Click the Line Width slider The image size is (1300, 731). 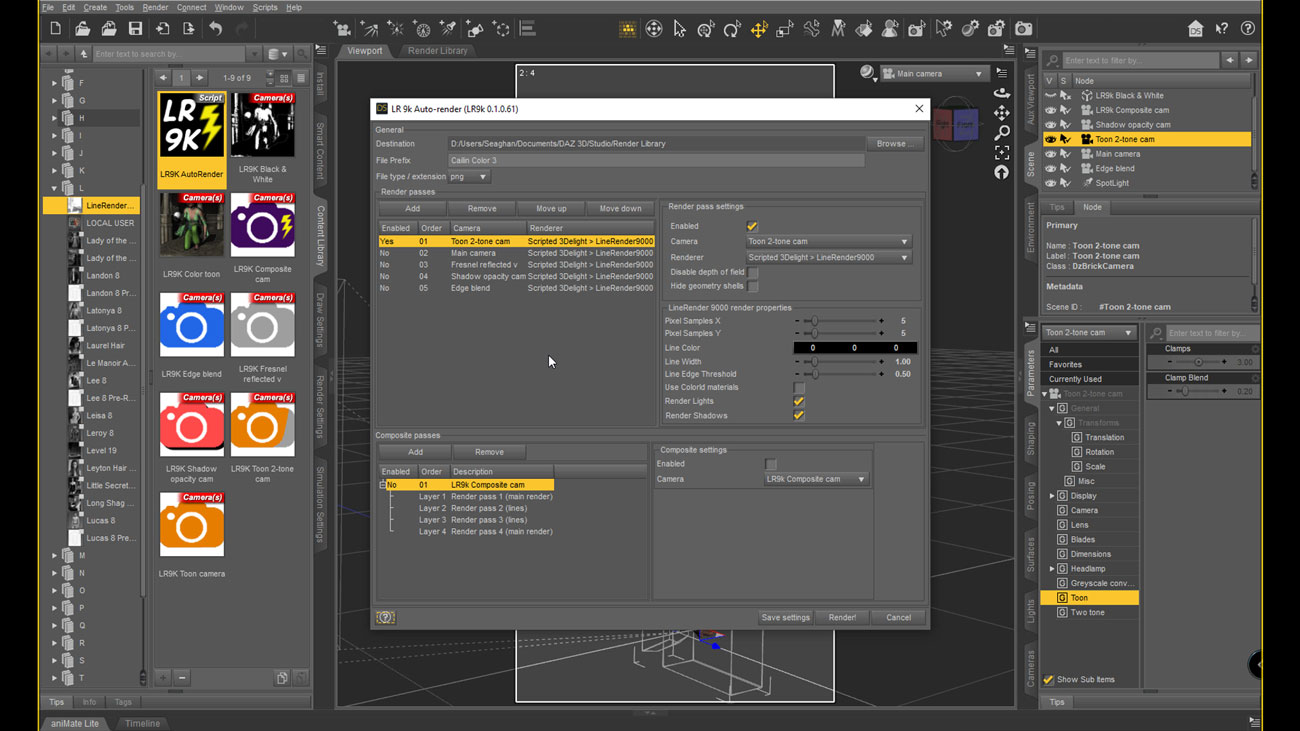[x=838, y=361]
